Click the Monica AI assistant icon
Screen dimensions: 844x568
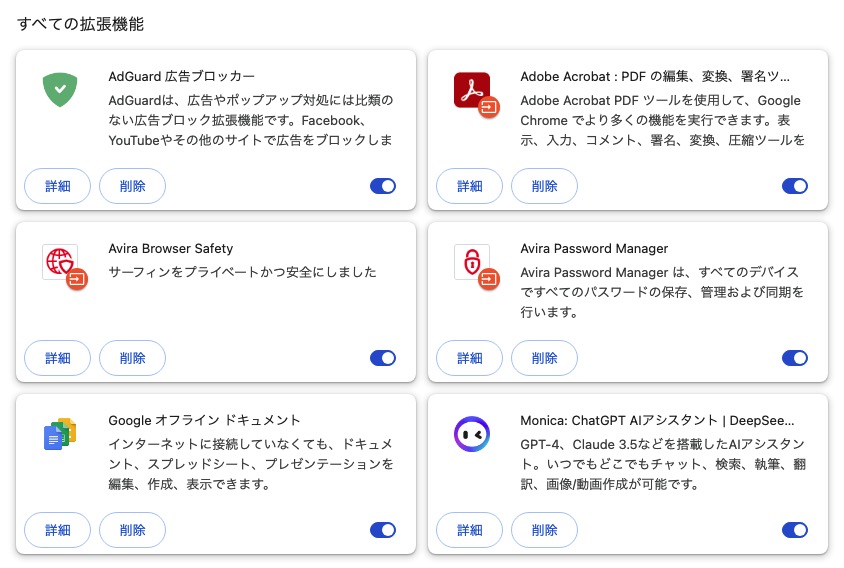pyautogui.click(x=472, y=434)
